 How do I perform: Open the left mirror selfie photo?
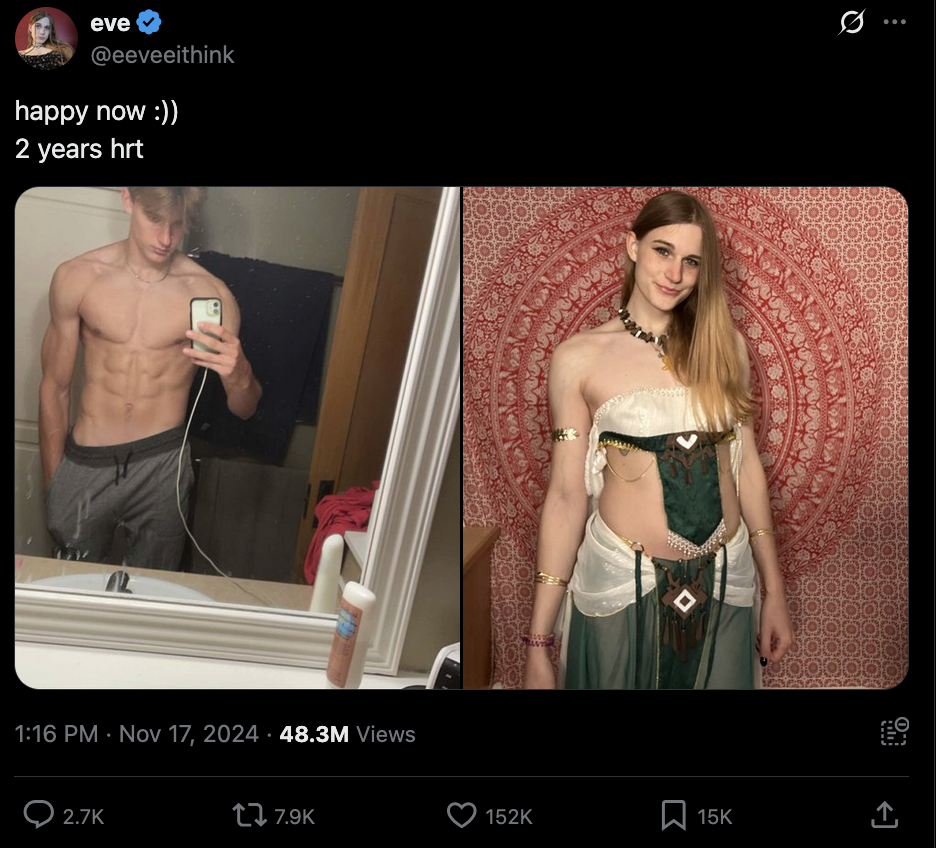tap(238, 438)
